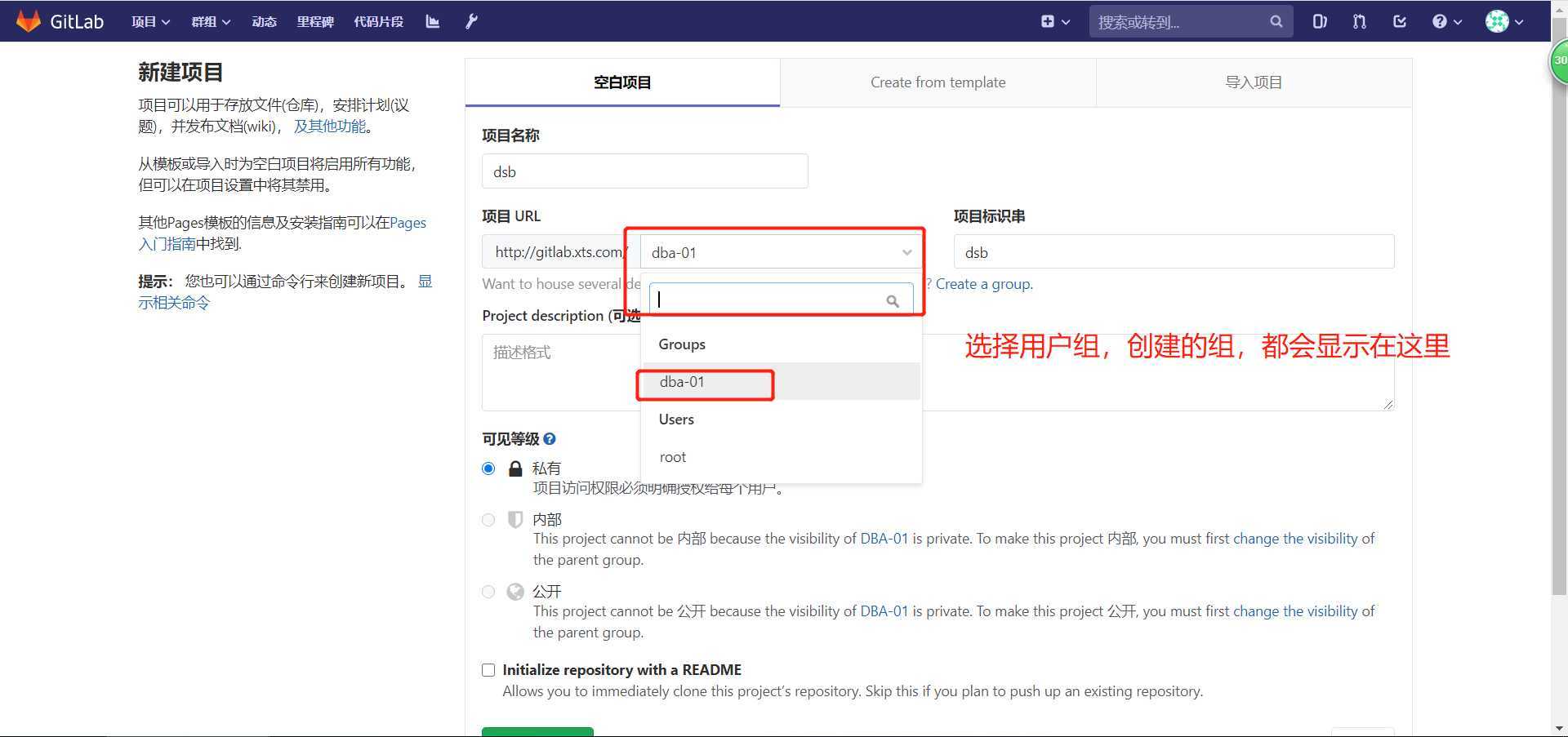Click the scrollbar down arrow
Screen dimensions: 1568x737
point(1559,728)
